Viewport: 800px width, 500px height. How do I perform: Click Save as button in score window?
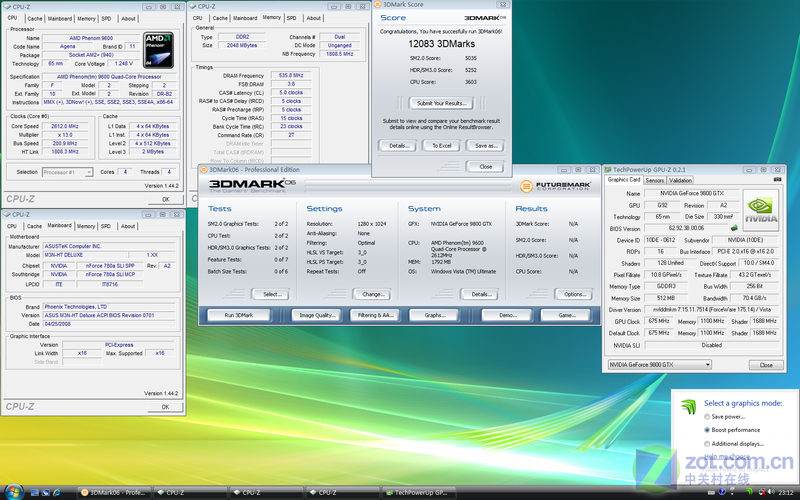[x=485, y=146]
